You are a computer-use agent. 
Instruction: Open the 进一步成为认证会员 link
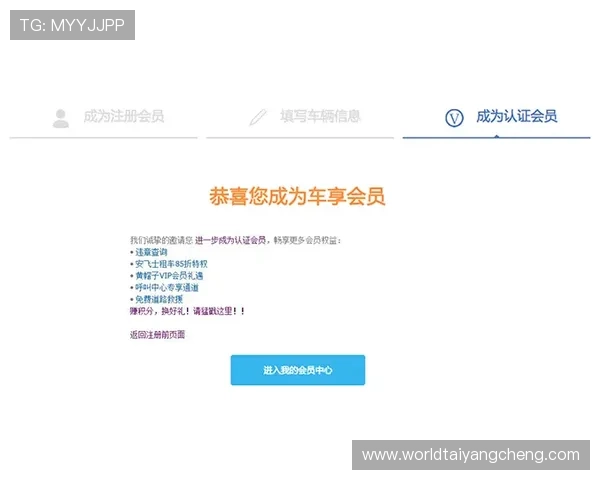pos(230,240)
